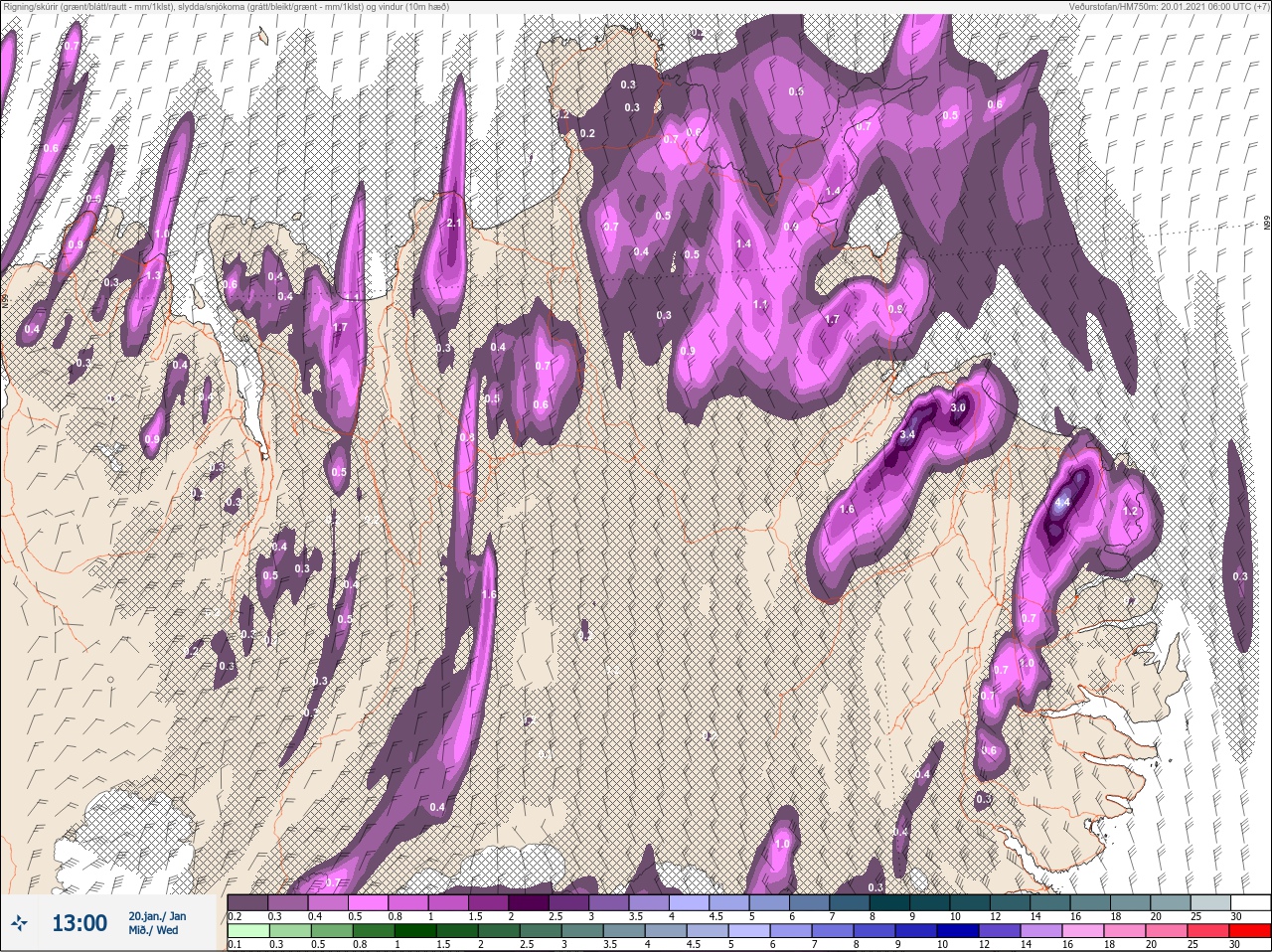Click the 3.0 precipitation value on the map

click(958, 407)
